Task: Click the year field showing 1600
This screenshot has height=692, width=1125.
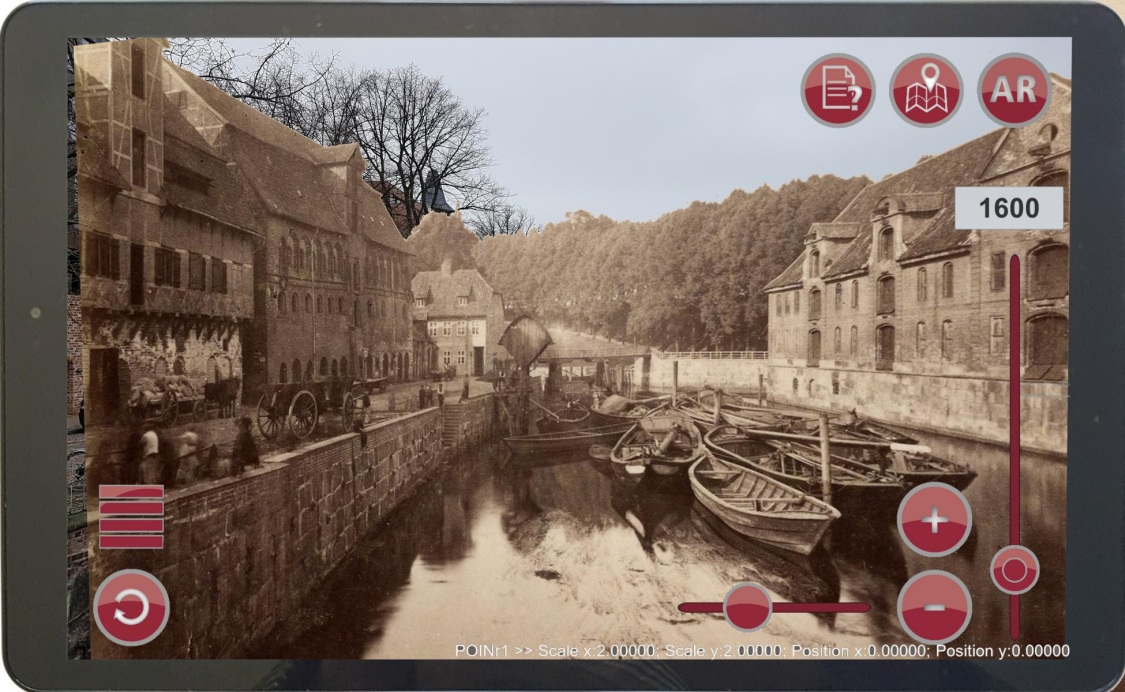Action: tap(1009, 208)
